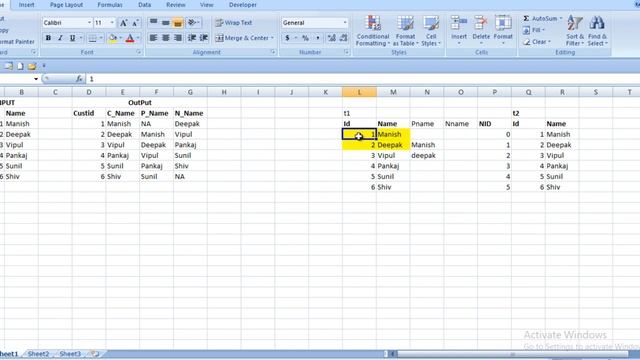Open Font dialog launcher
640x360 pixels.
point(139,52)
